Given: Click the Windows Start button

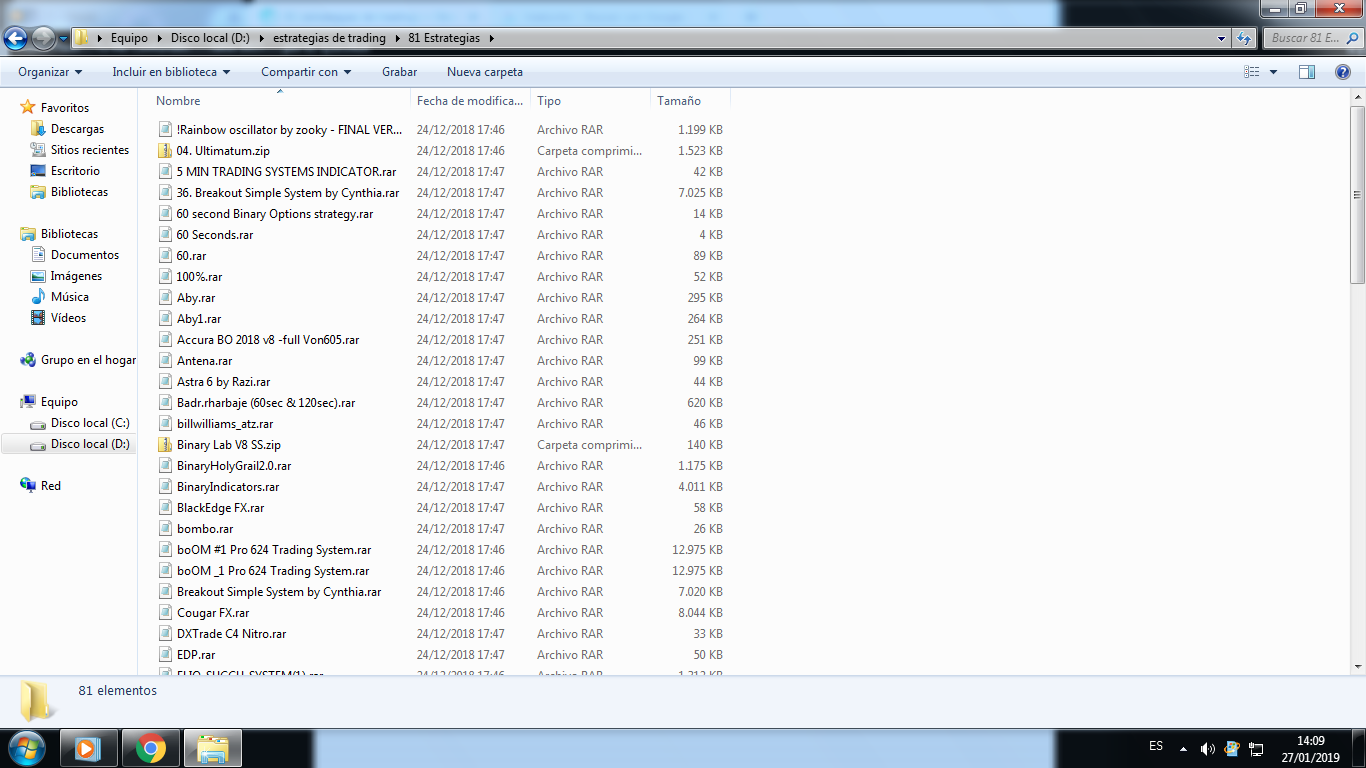Looking at the screenshot, I should 26,748.
